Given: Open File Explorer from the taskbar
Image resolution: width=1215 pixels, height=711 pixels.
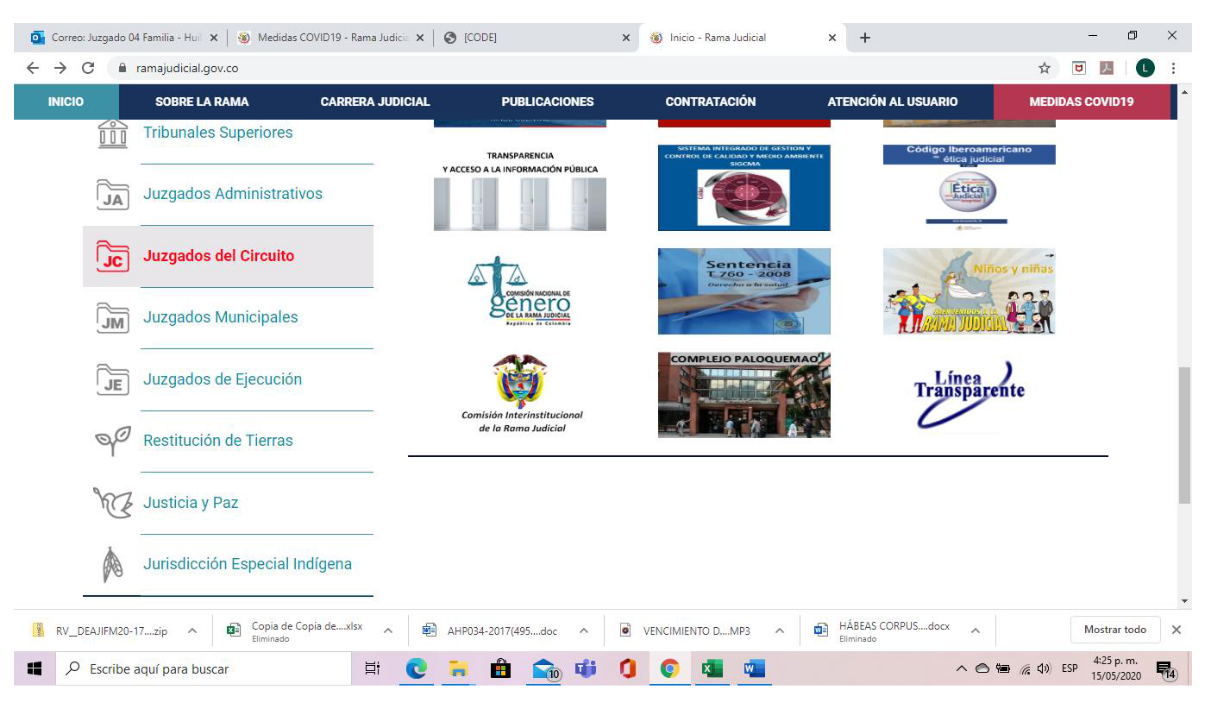Looking at the screenshot, I should (x=458, y=669).
